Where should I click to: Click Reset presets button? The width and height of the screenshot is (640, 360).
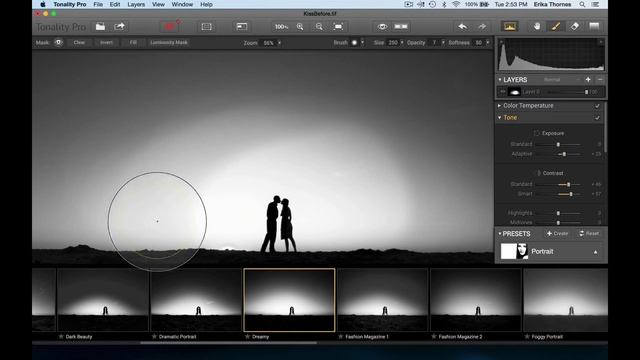[589, 233]
